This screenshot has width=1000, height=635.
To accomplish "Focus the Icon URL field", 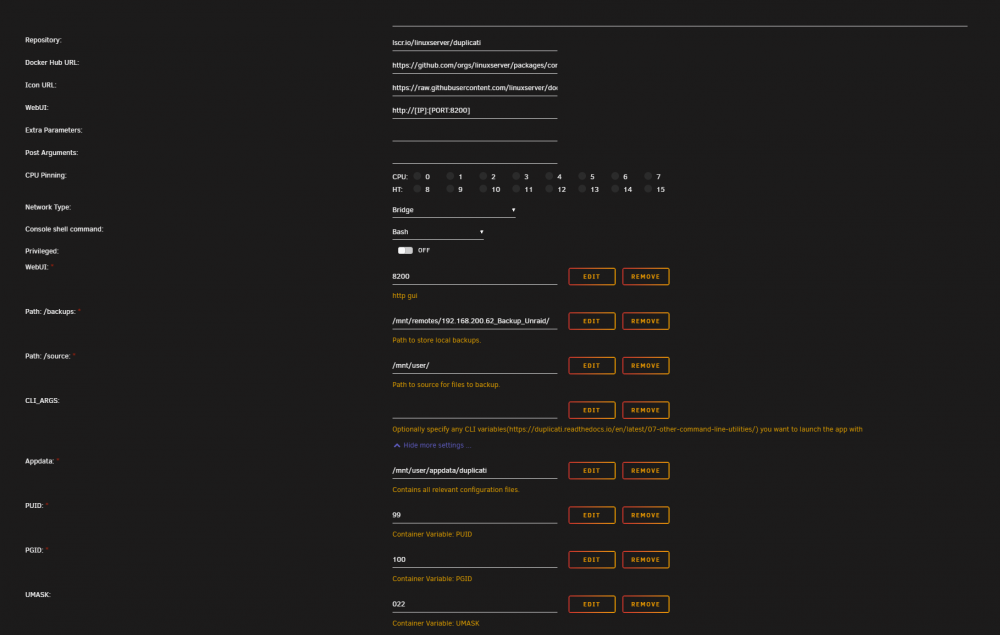I will point(474,88).
